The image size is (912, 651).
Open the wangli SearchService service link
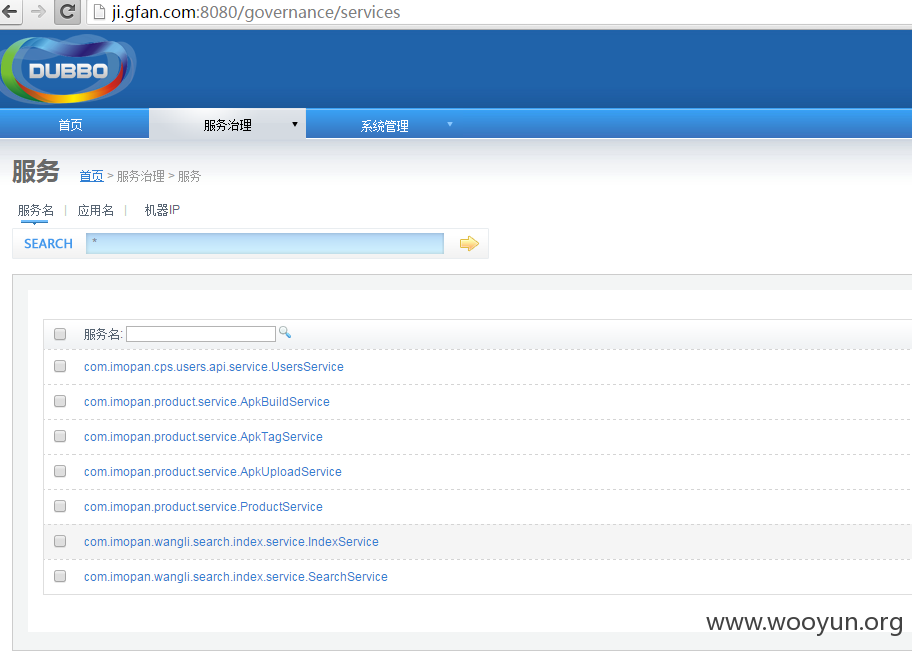236,577
